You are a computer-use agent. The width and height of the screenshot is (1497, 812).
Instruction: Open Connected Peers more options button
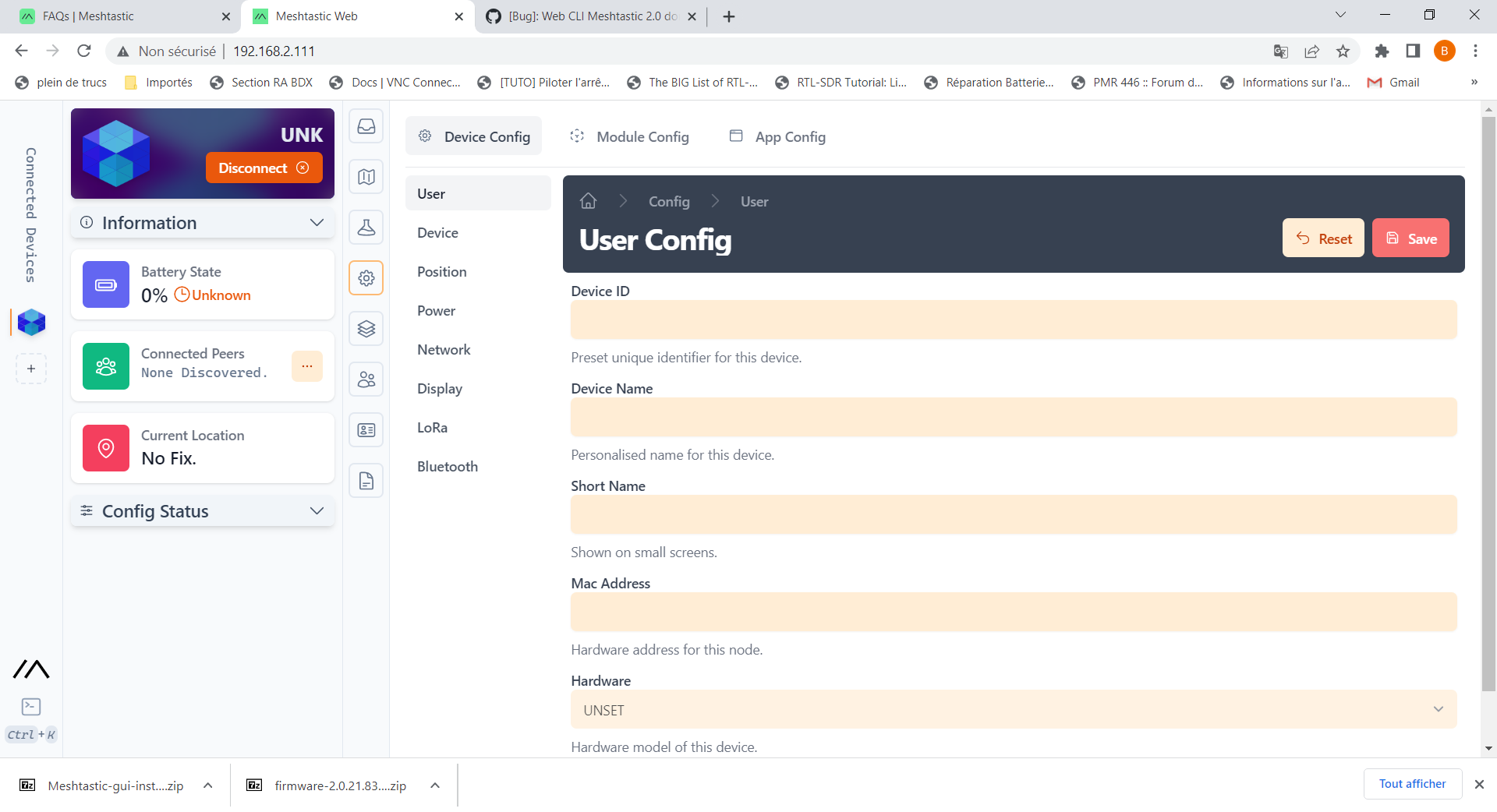307,366
